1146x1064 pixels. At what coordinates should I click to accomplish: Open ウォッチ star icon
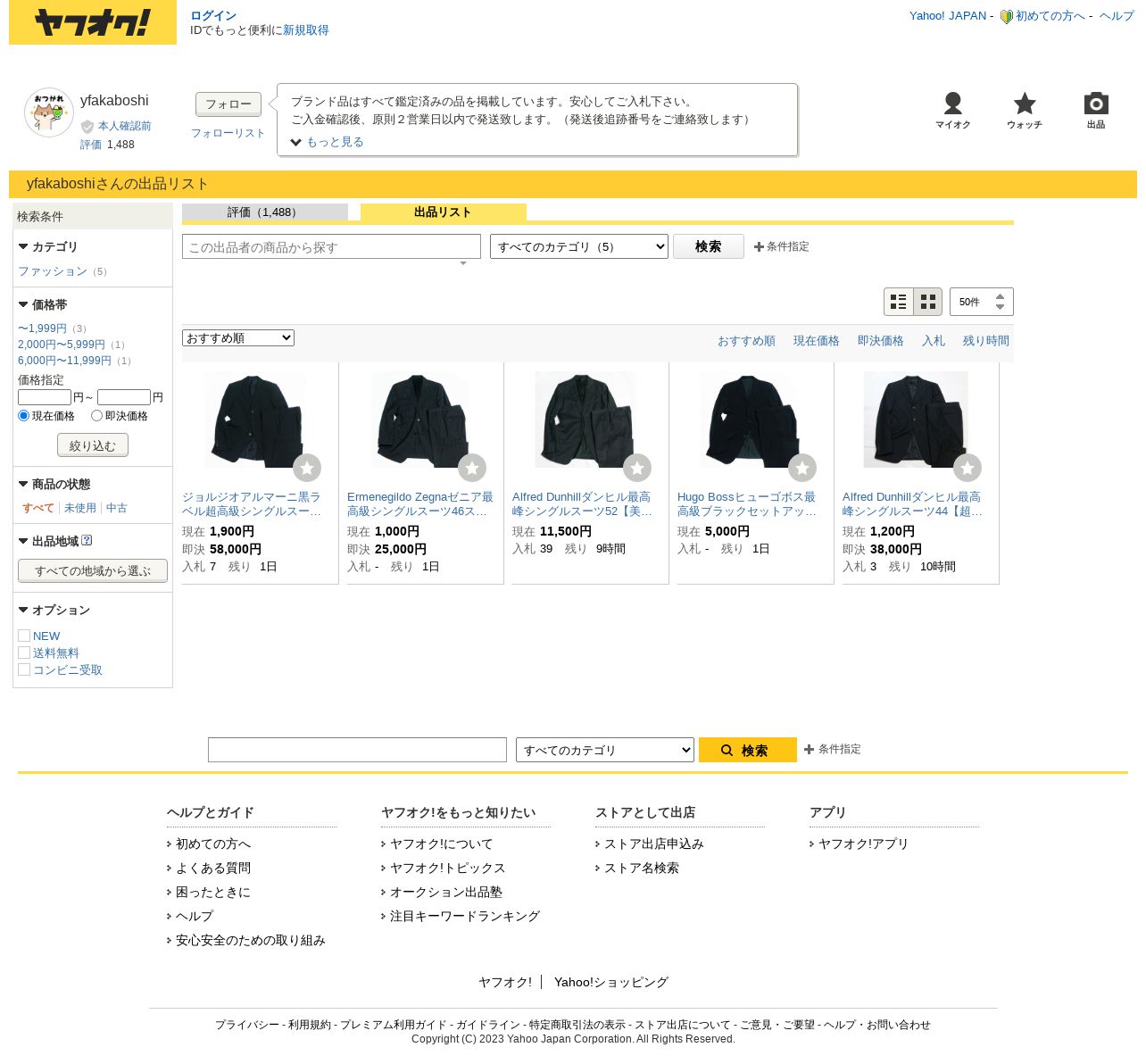click(1025, 104)
